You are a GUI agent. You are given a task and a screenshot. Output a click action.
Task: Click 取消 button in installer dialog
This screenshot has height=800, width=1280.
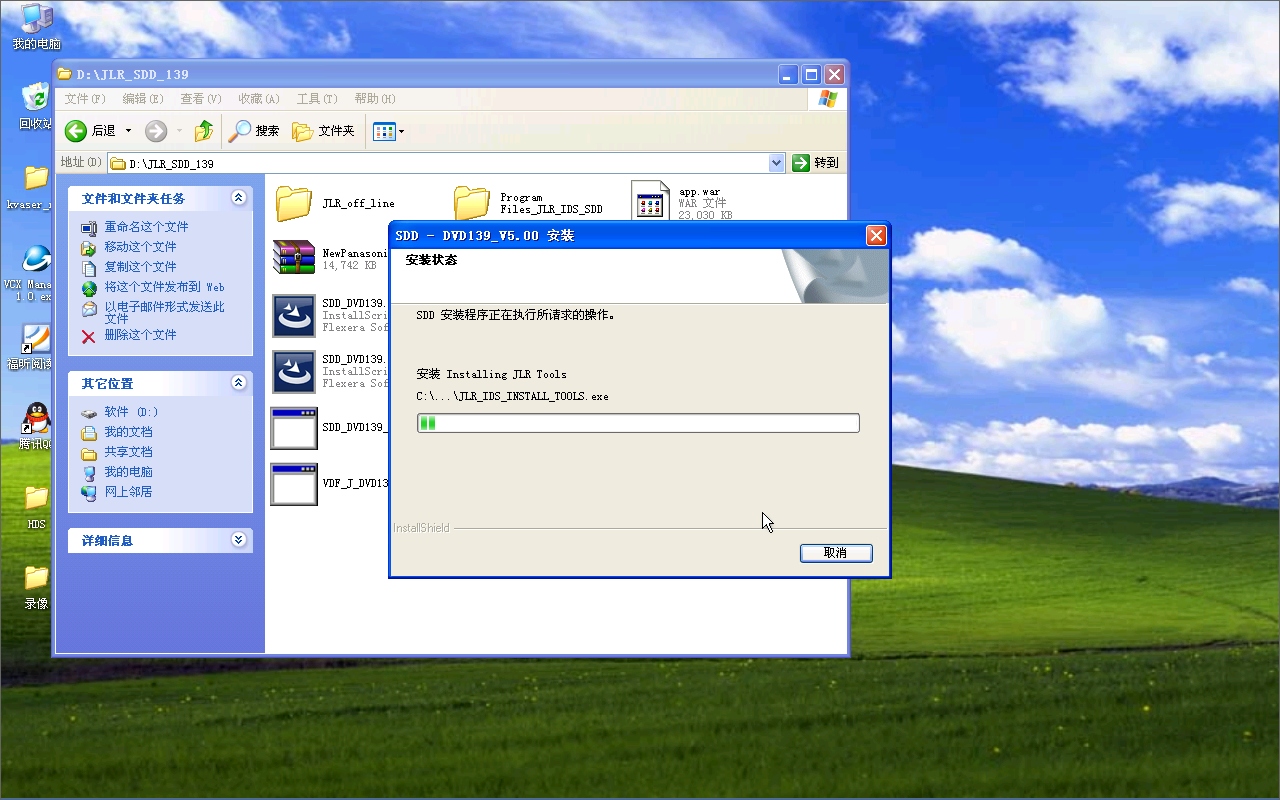click(x=836, y=553)
